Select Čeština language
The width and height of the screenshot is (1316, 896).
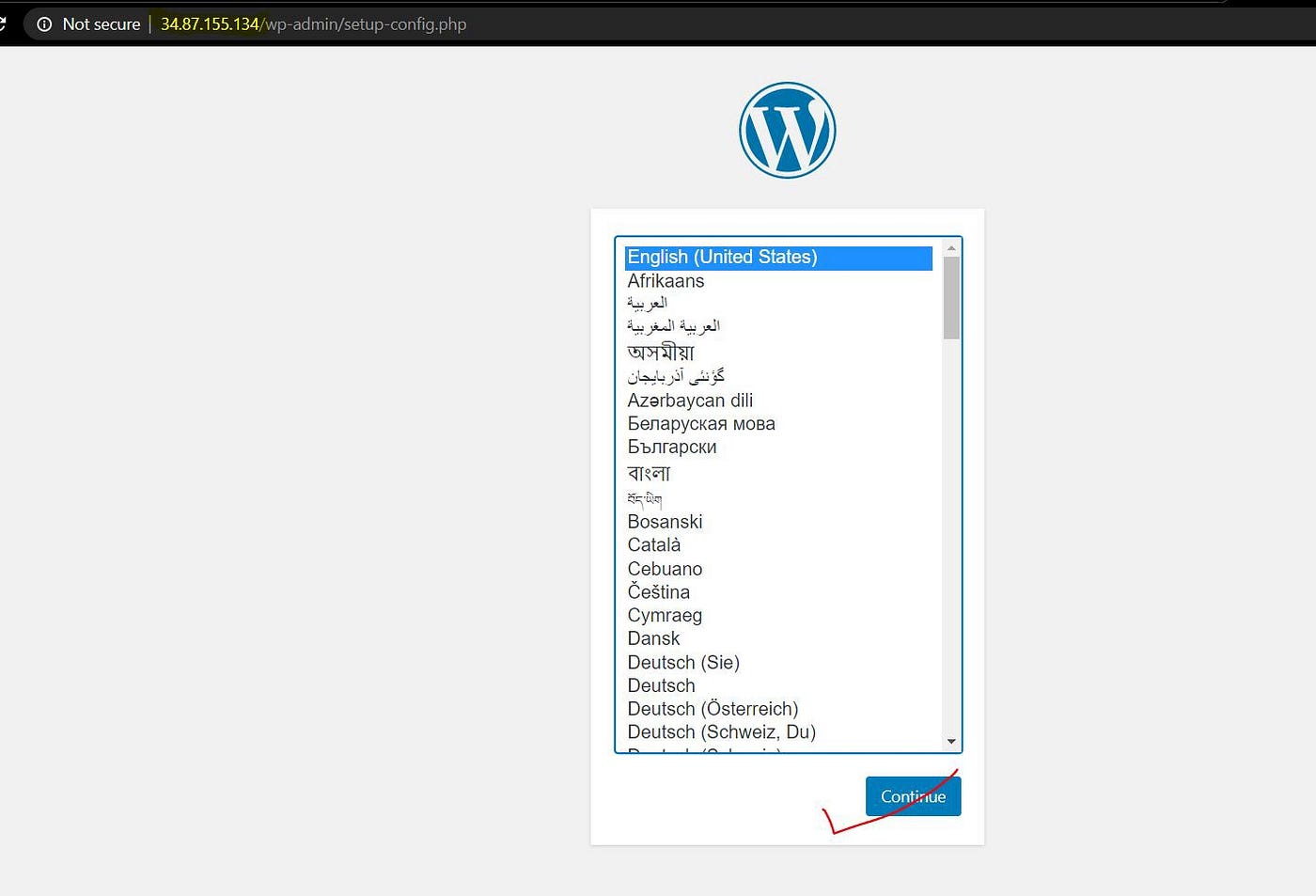click(778, 592)
